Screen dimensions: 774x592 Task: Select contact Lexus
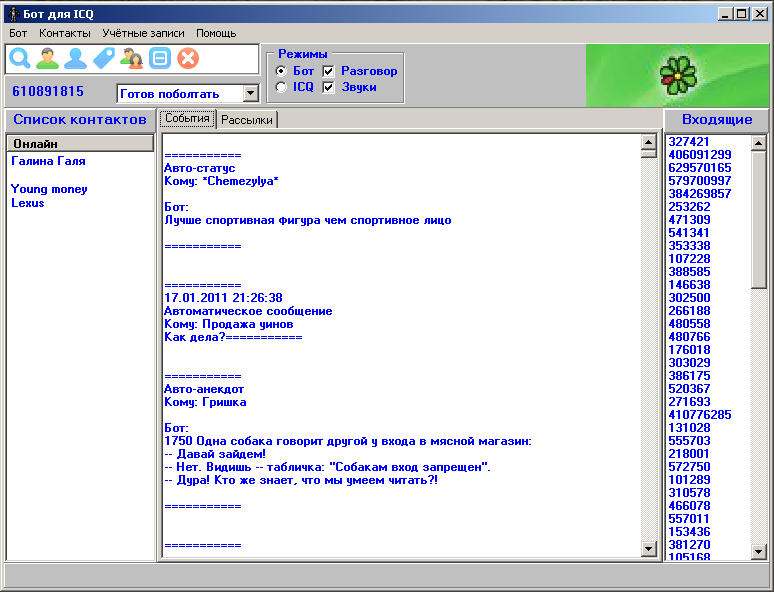coord(28,203)
